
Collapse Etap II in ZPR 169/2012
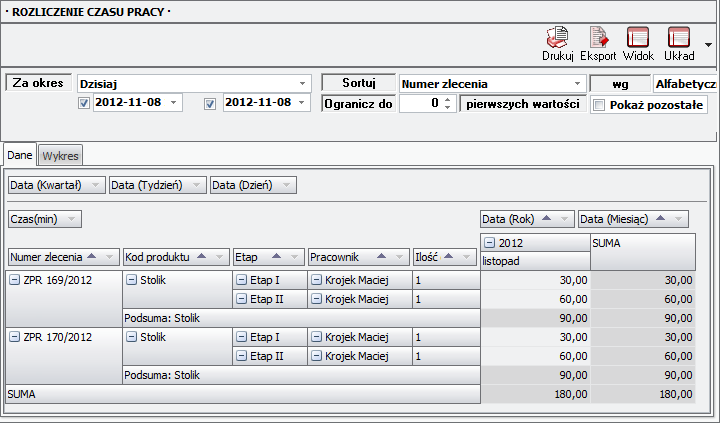(x=242, y=299)
